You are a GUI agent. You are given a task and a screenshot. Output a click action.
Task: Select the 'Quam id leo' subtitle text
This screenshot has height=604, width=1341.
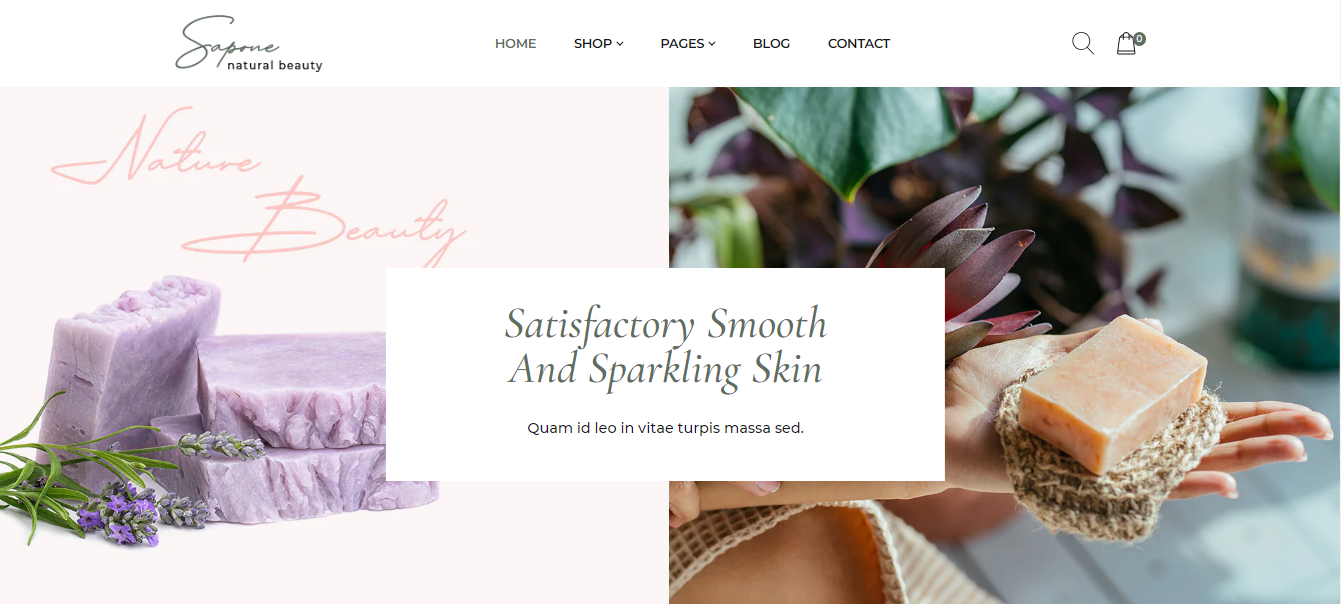665,428
